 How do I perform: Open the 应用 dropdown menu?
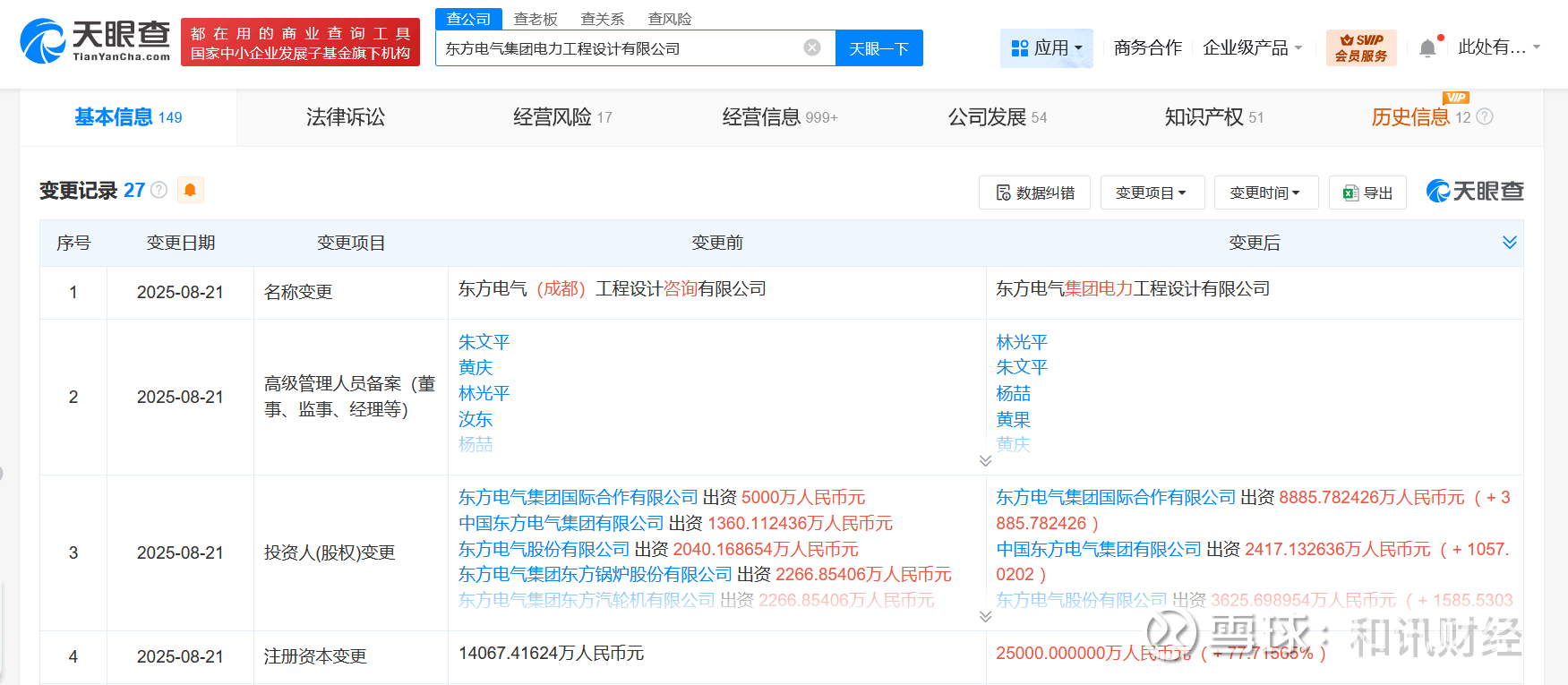[1046, 48]
